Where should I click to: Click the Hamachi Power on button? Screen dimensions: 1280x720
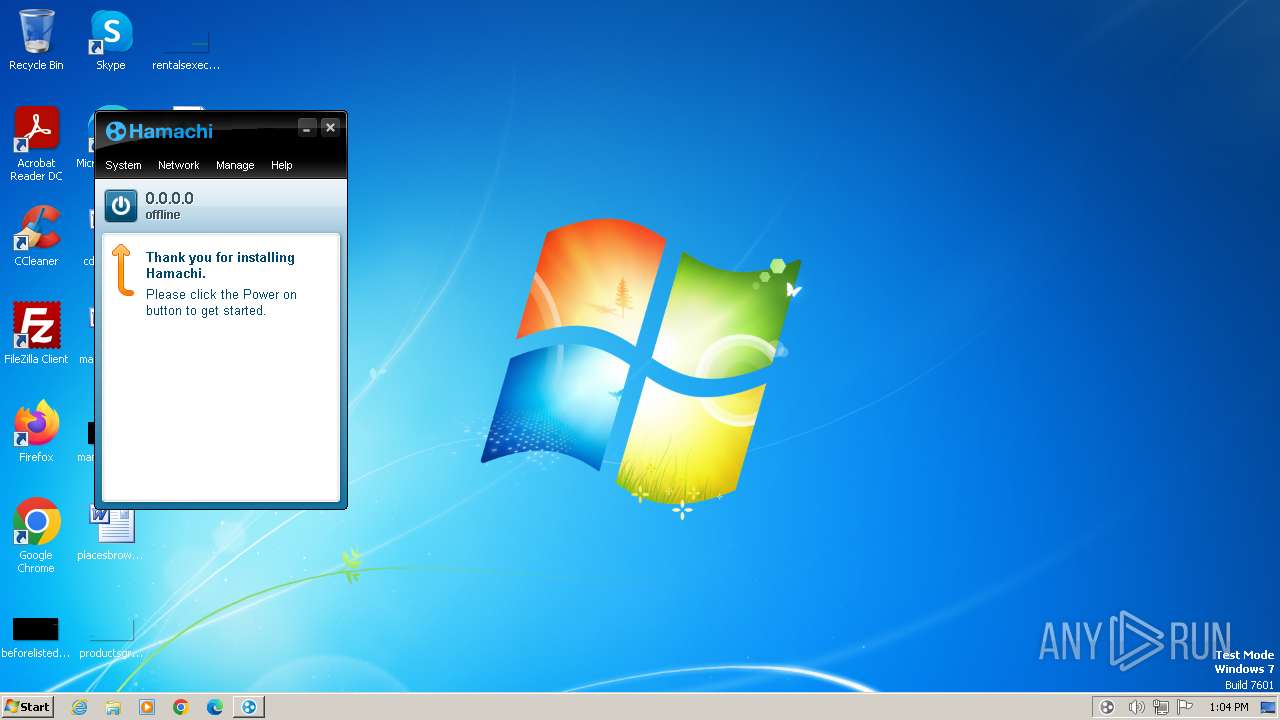(121, 206)
